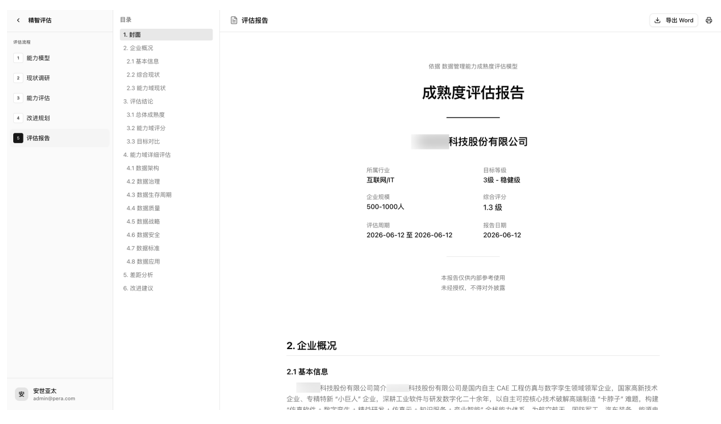The height and width of the screenshot is (424, 721).
Task: Click the email admin@pera.com
Action: click(54, 398)
